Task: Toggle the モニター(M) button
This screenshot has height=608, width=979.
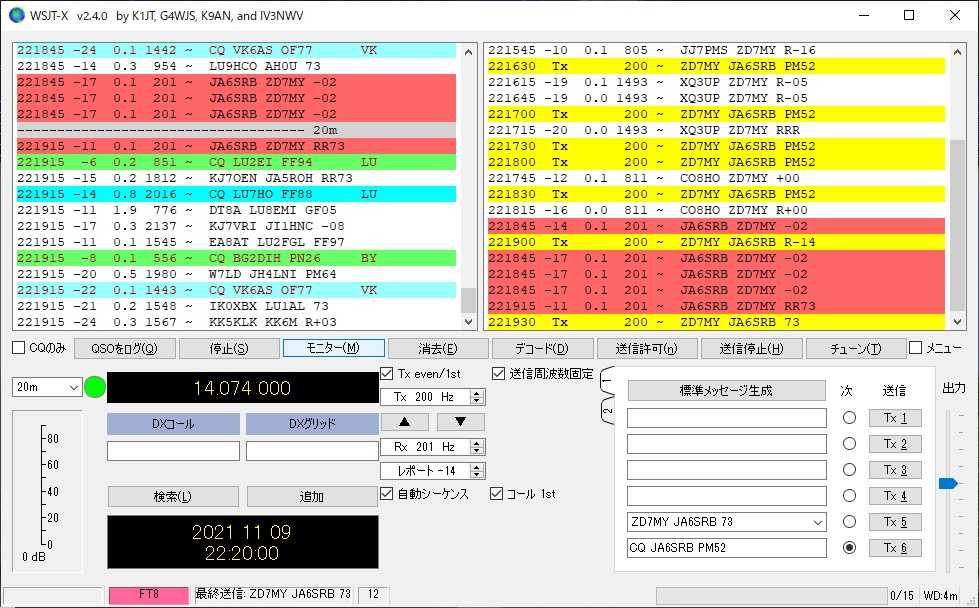Action: click(333, 348)
